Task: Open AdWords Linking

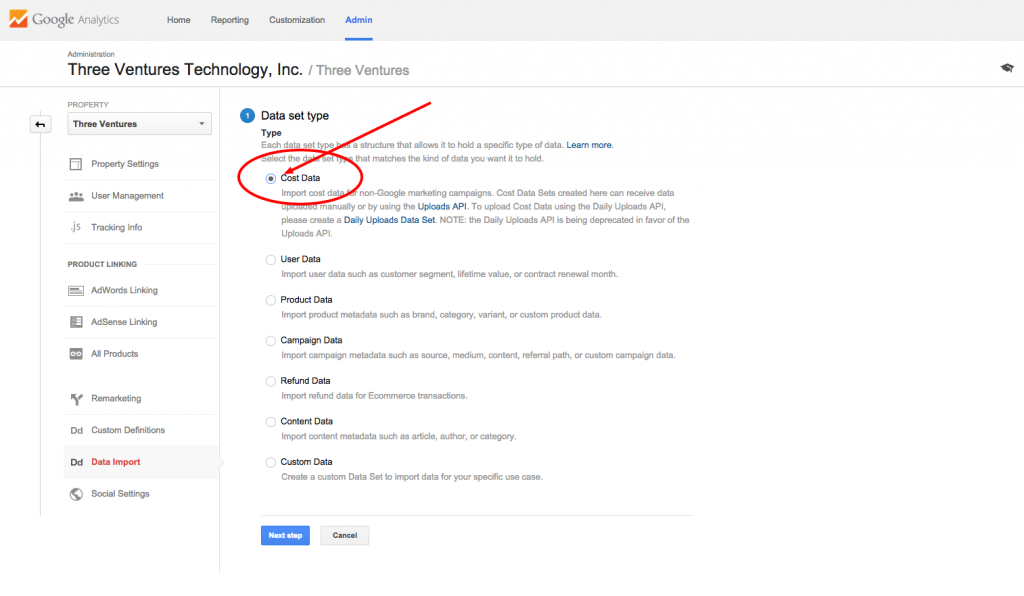Action: point(124,290)
